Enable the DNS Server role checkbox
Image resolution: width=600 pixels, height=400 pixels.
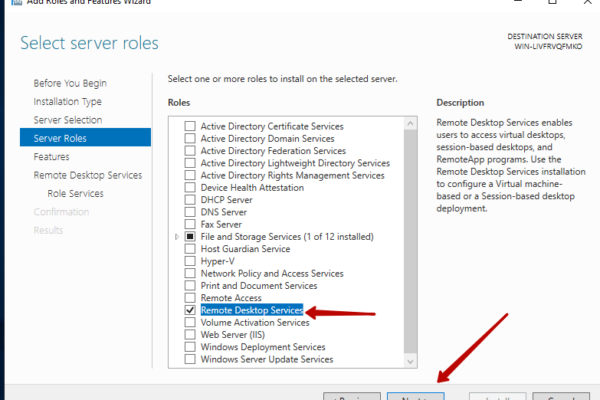(190, 212)
